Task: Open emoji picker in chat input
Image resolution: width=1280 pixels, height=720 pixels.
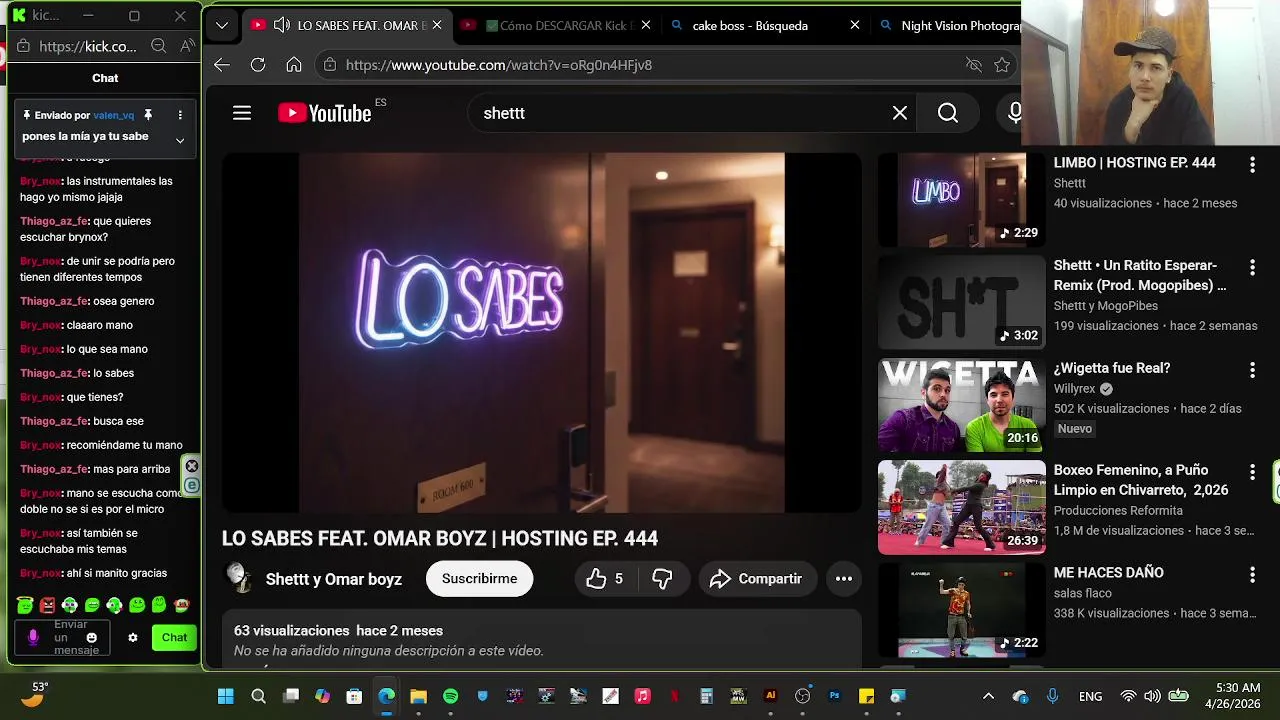Action: click(x=92, y=637)
